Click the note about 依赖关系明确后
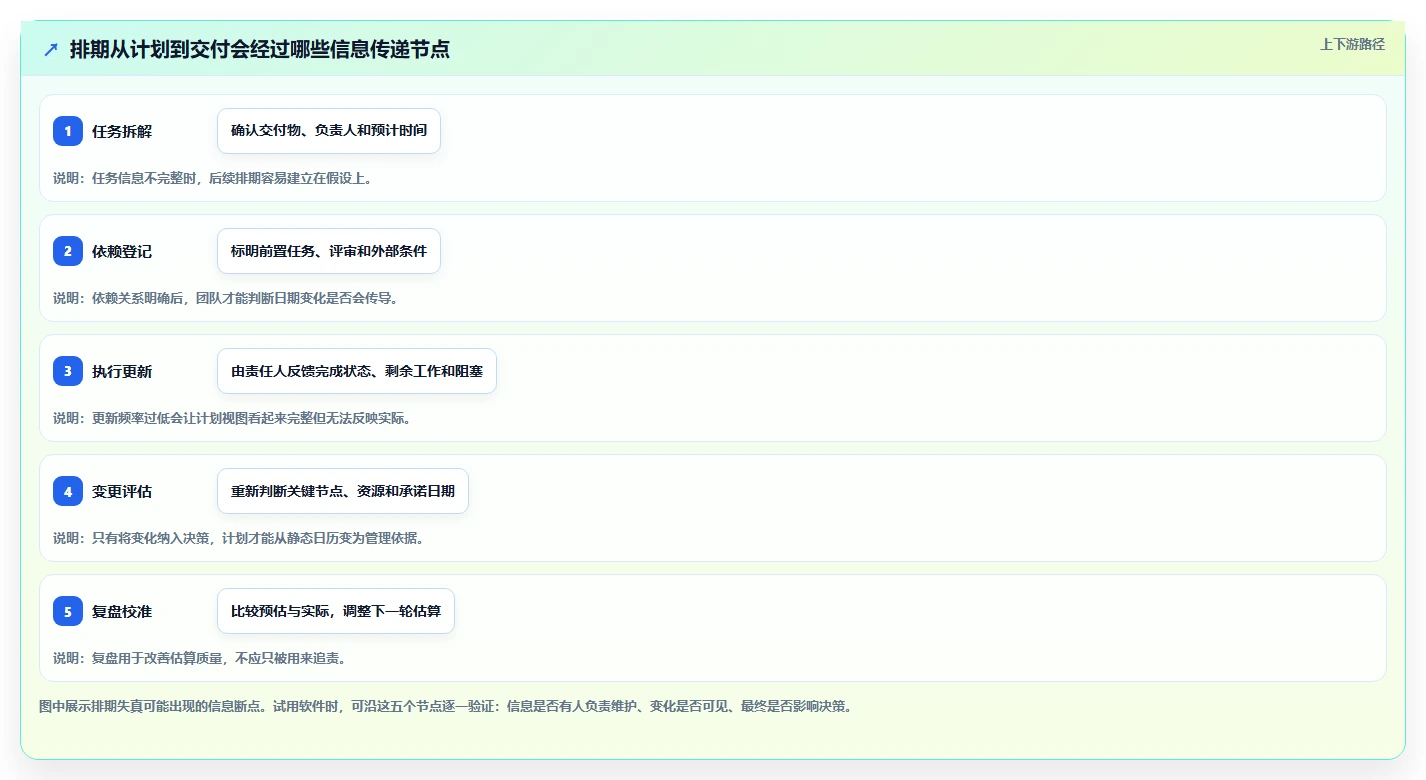Image resolution: width=1426 pixels, height=780 pixels. pos(226,298)
